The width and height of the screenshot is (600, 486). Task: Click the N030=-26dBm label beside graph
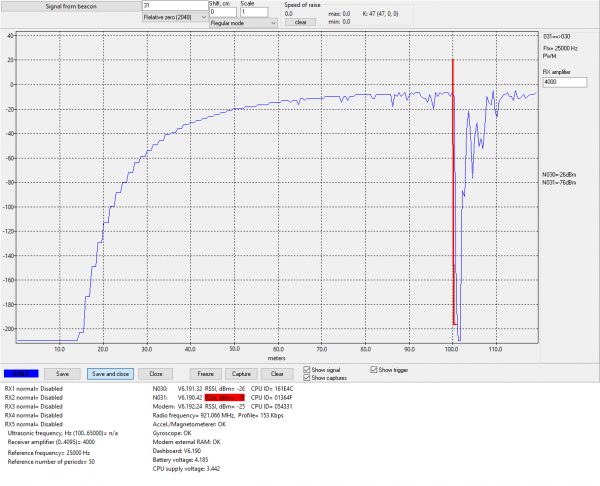559,175
